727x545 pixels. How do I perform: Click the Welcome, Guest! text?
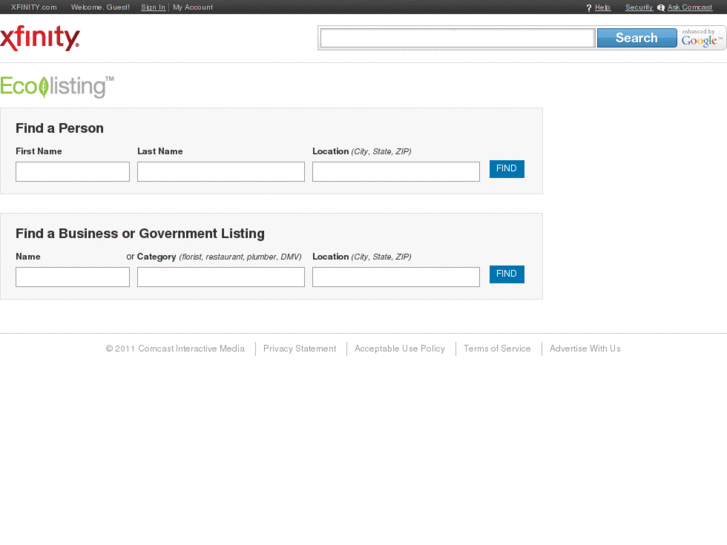pyautogui.click(x=100, y=7)
